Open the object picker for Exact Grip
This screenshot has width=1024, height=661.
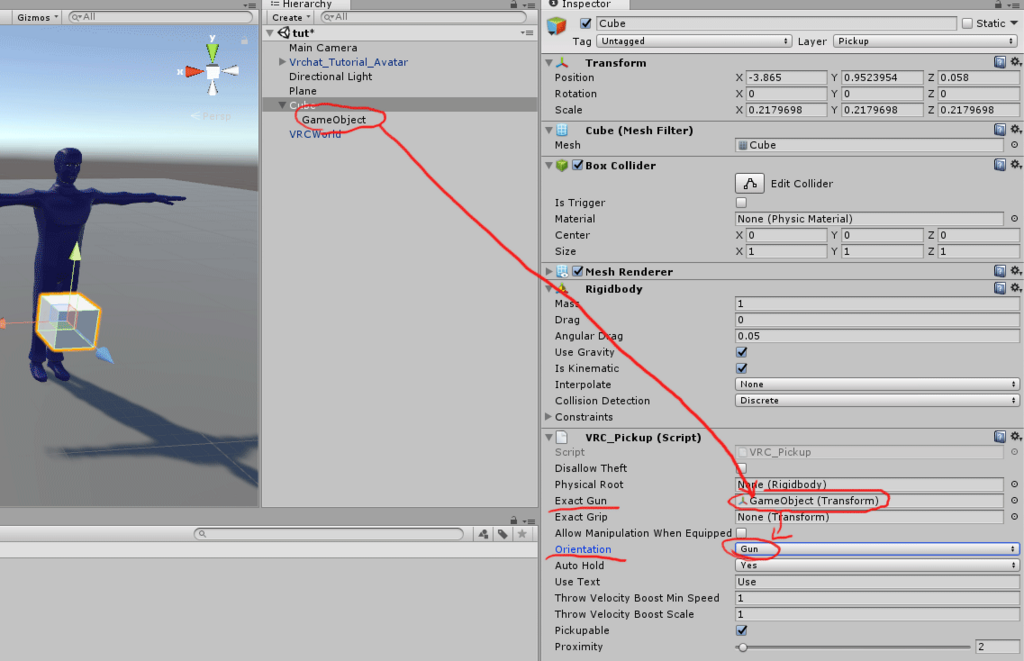(x=1014, y=517)
